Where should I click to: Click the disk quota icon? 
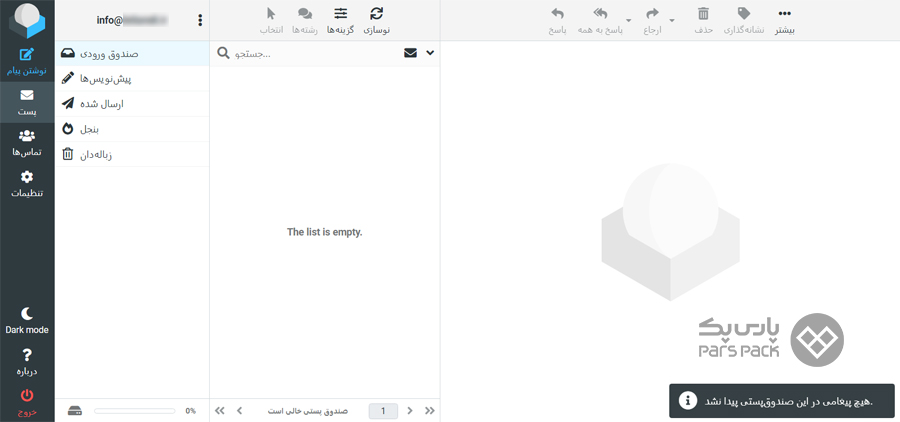point(75,411)
